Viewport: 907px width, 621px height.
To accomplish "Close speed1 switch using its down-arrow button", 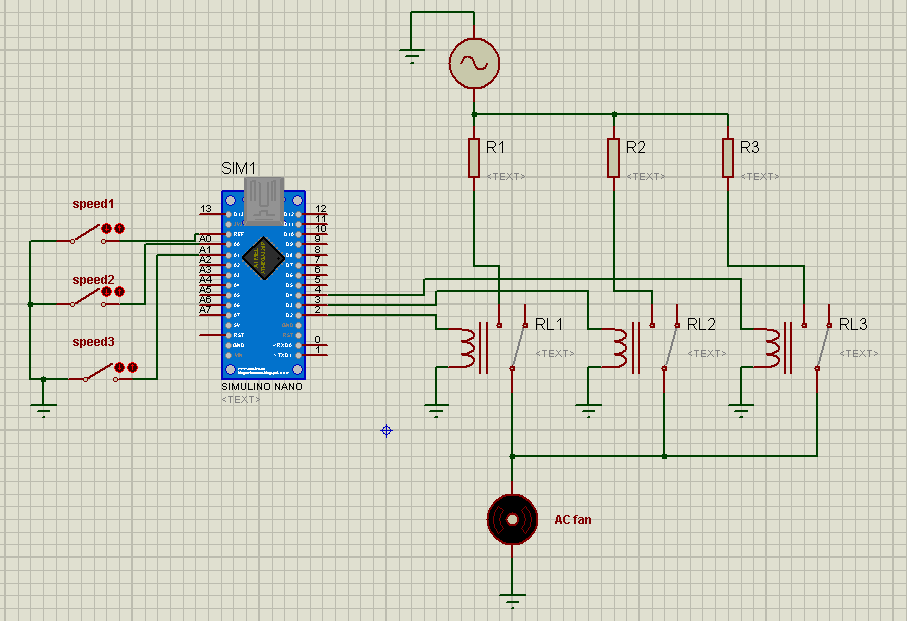I will tap(107, 229).
